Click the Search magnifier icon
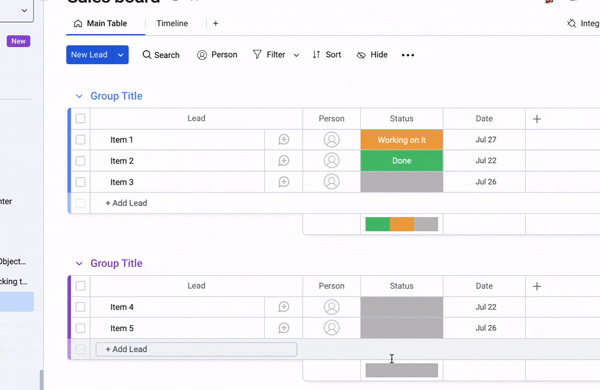 click(x=147, y=55)
